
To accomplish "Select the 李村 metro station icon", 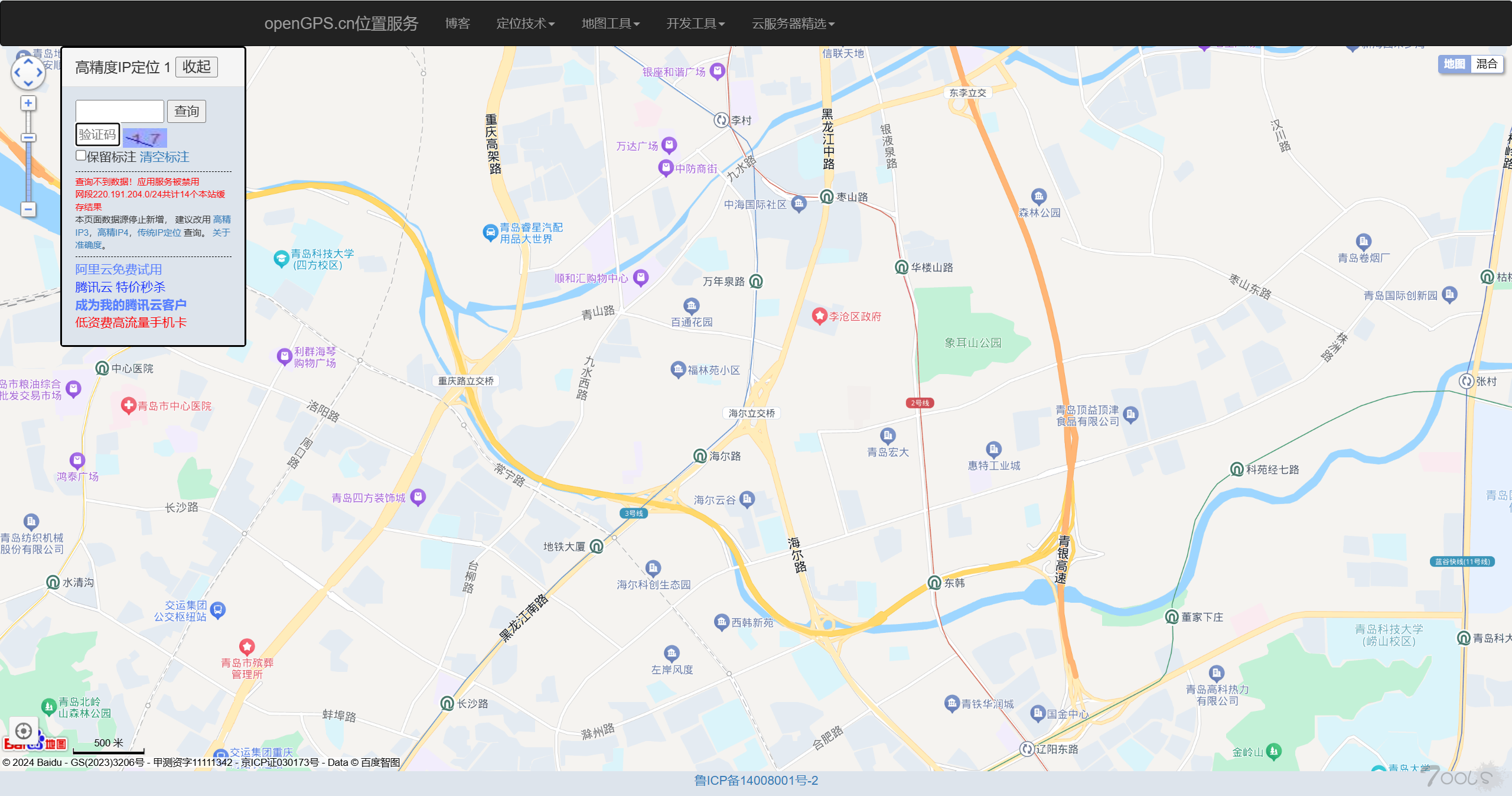I will pos(721,120).
